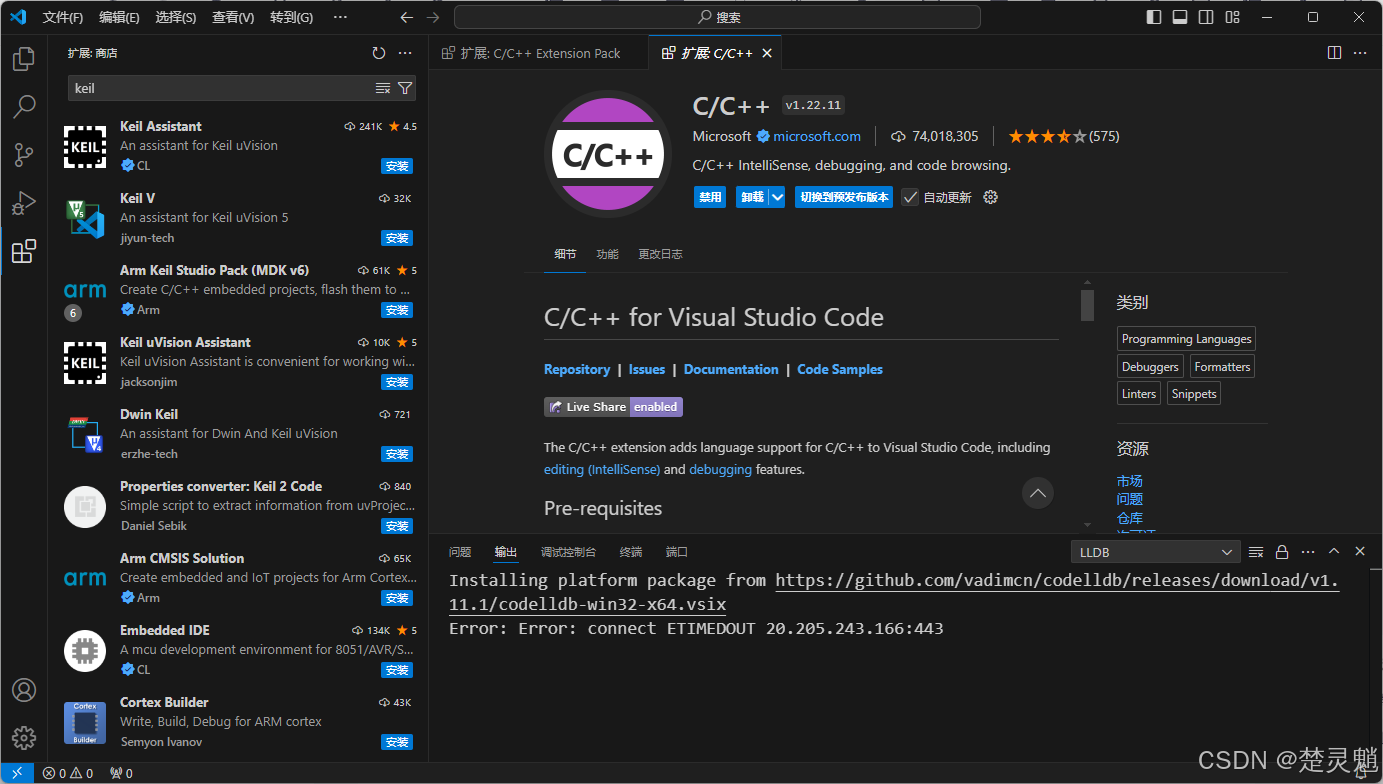Open the Explorer view in activity bar
1383x784 pixels.
click(24, 59)
